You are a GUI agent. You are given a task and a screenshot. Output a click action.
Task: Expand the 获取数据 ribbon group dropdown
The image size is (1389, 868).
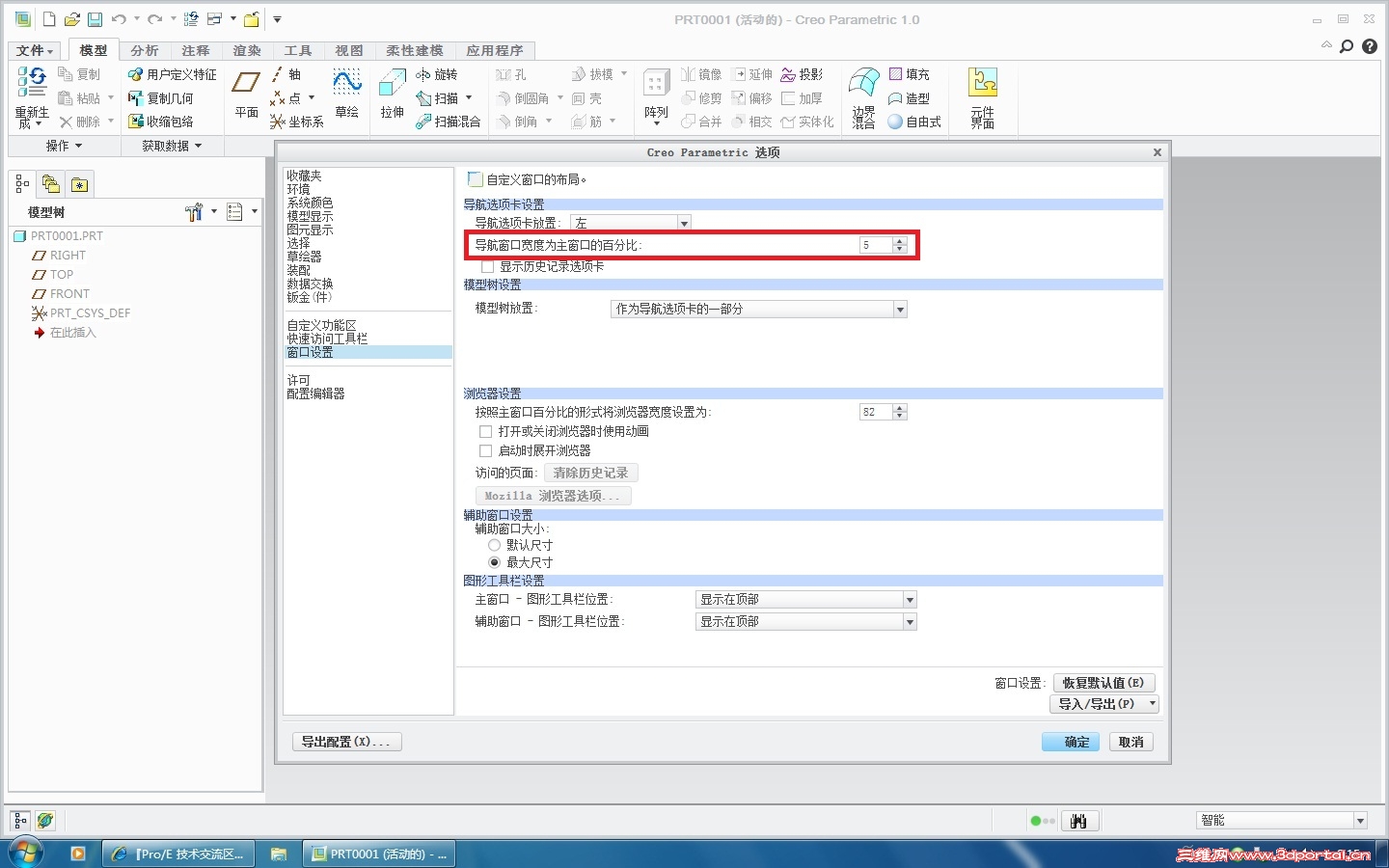[173, 146]
